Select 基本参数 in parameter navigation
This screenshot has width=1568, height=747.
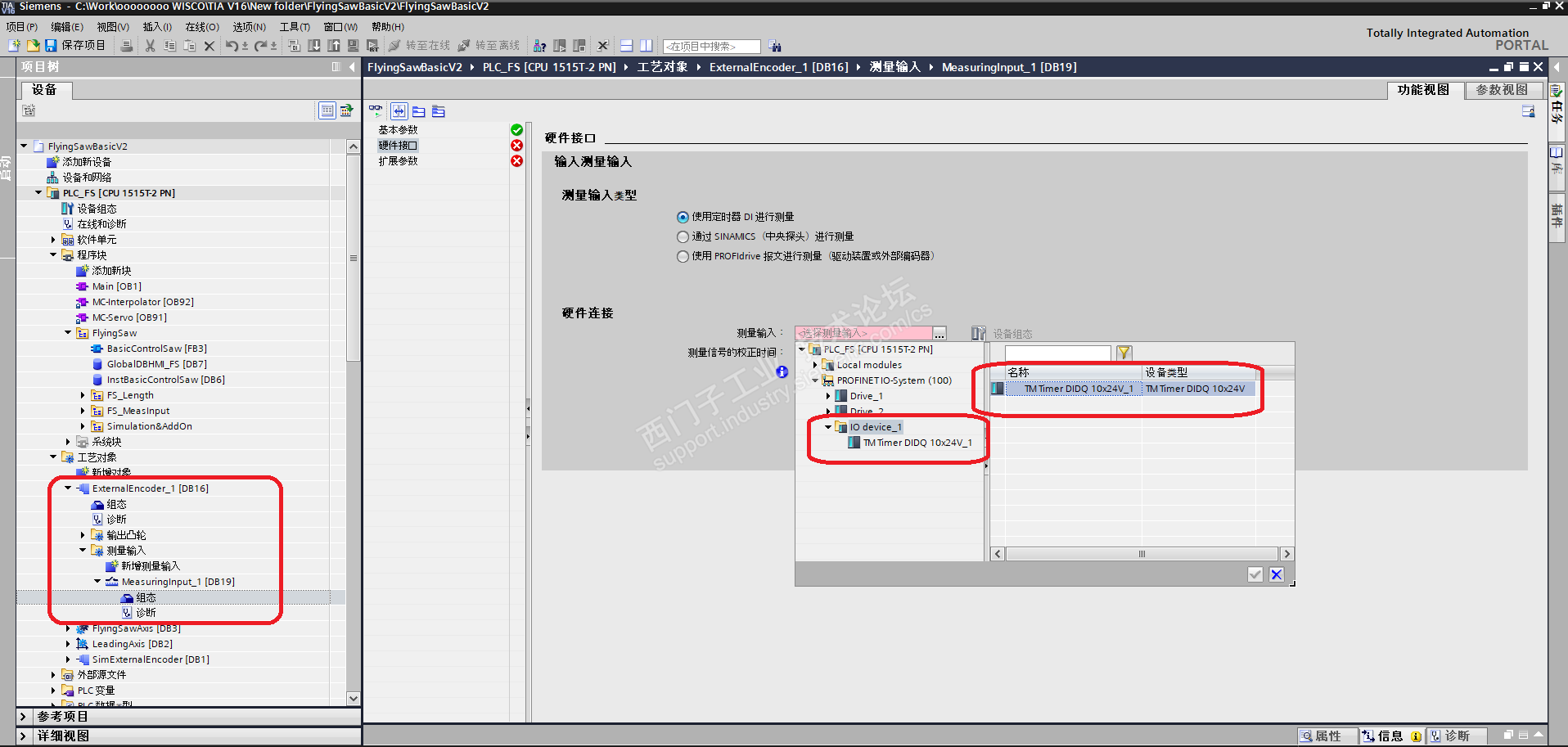point(399,130)
